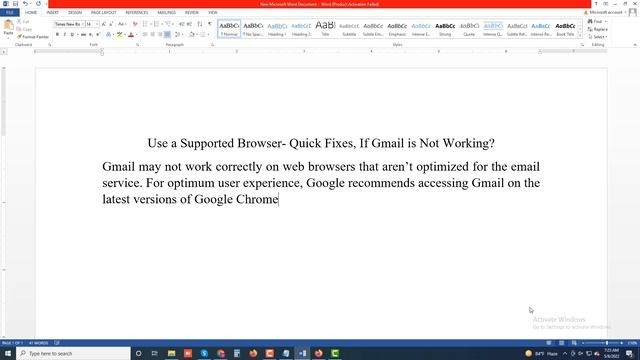Toggle Strikethrough formatting
640x360 pixels.
click(x=83, y=35)
